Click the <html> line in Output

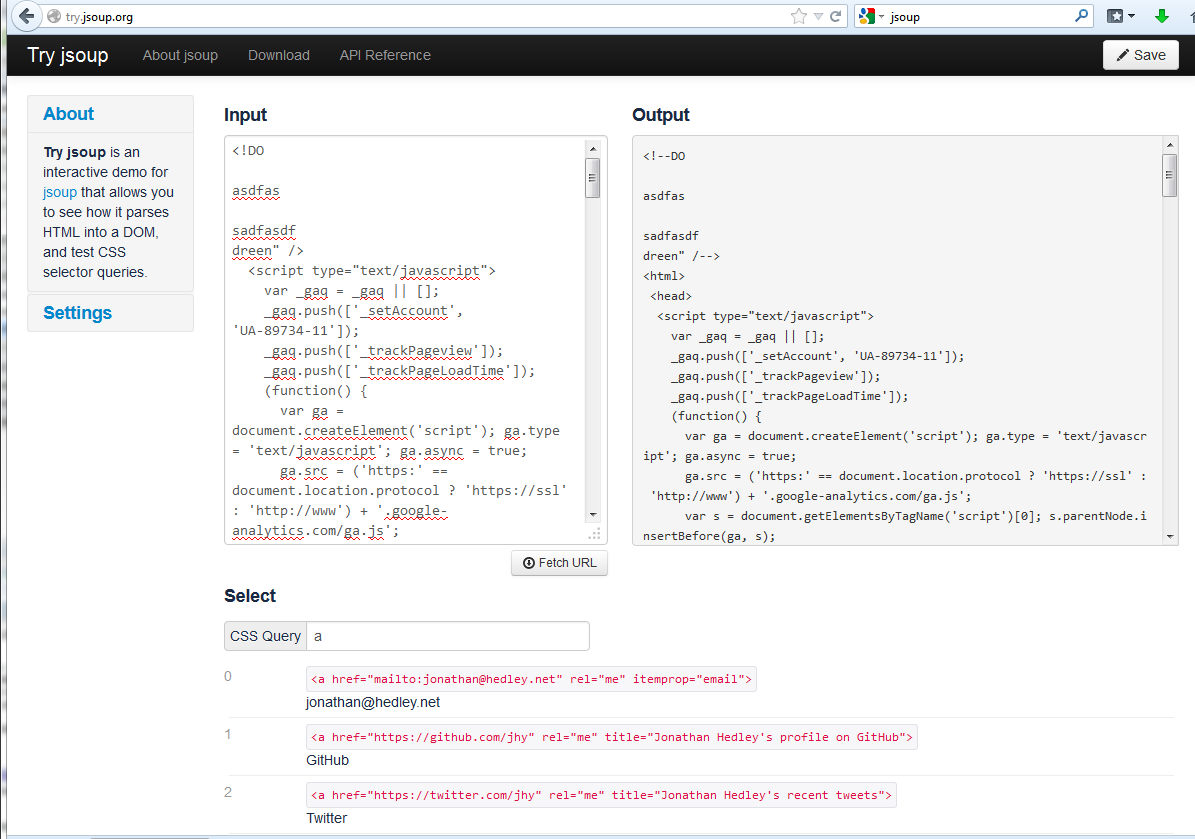pos(664,276)
